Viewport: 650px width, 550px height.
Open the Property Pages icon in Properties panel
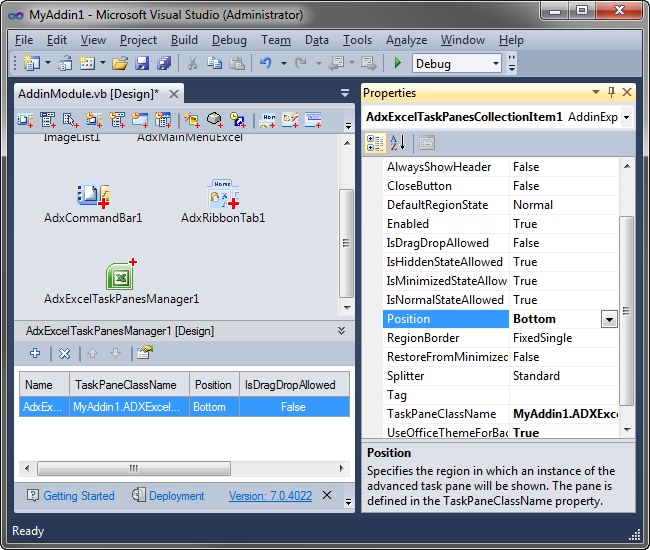[x=427, y=143]
